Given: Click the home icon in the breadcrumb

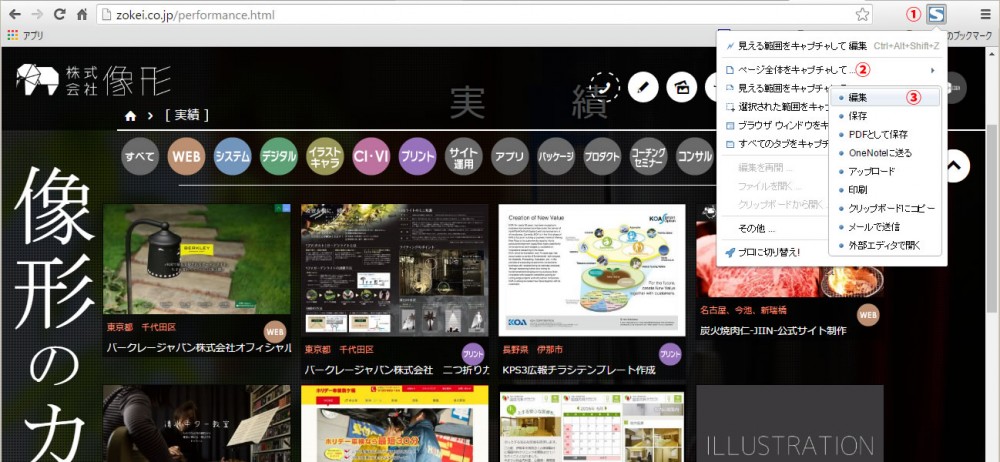Looking at the screenshot, I should point(131,116).
